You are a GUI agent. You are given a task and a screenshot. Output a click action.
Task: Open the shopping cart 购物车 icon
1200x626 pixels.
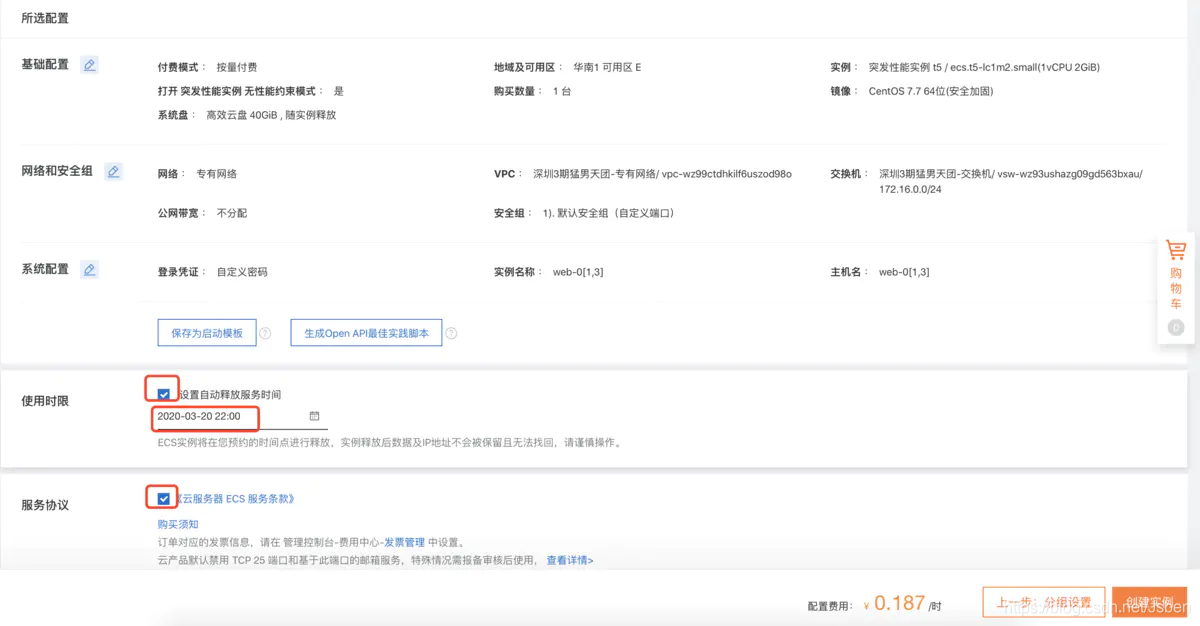1176,250
